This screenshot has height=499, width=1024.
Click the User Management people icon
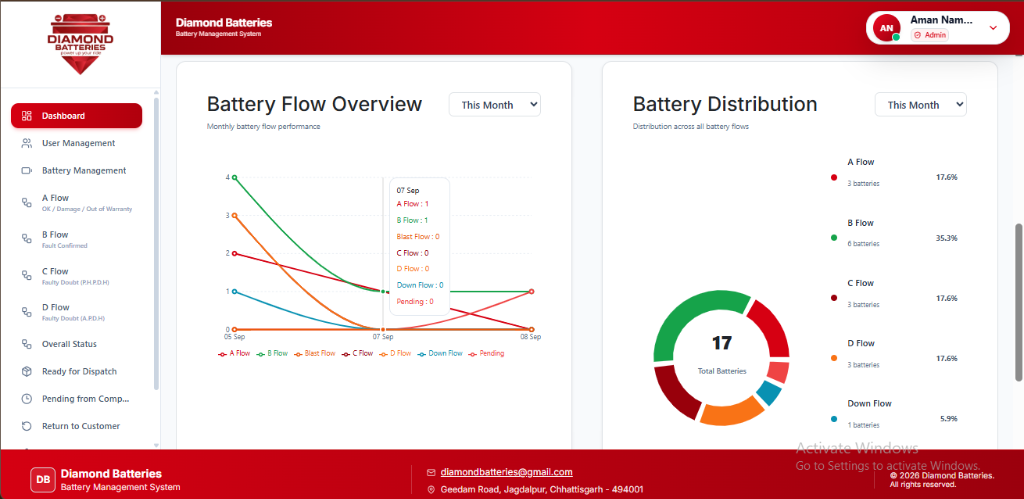click(27, 143)
